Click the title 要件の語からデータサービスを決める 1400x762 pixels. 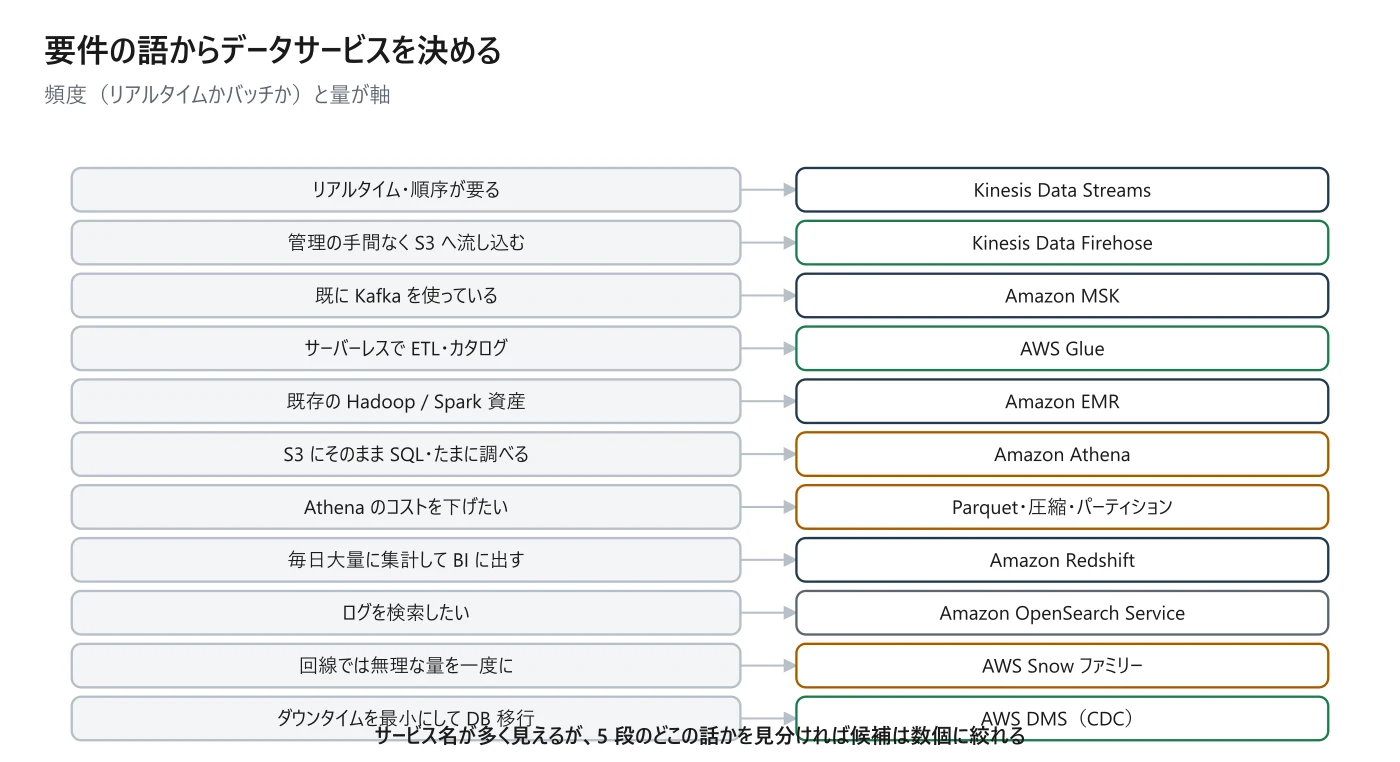pos(273,50)
